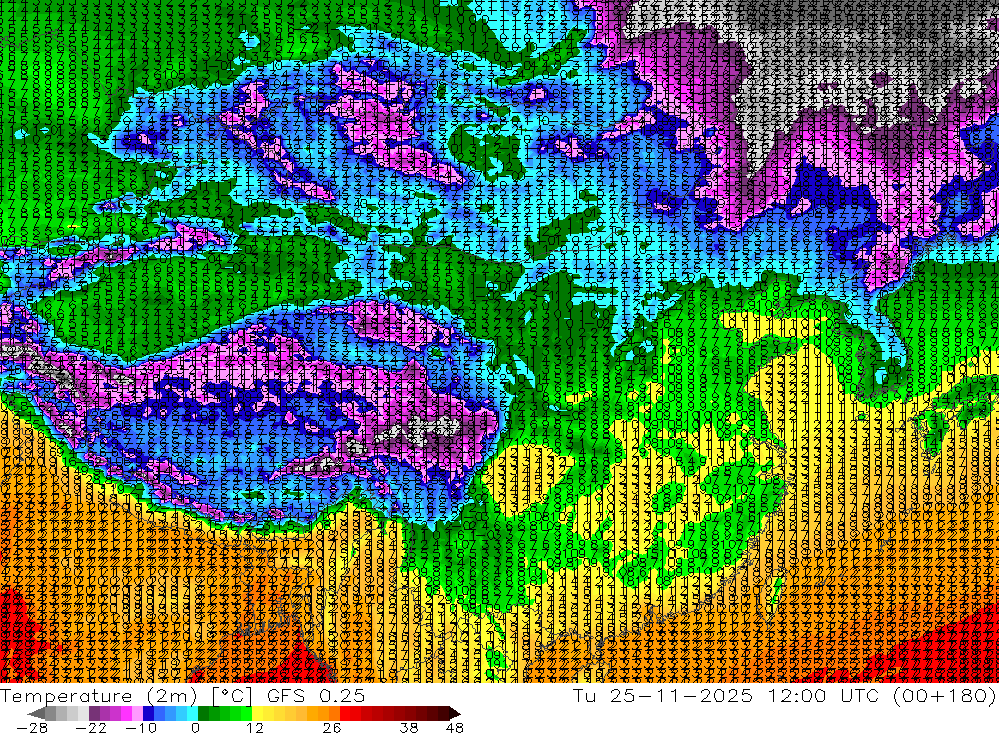Image resolution: width=1000 pixels, height=733 pixels.
Task: Click the "GFS 0.25" model label
Action: [316, 696]
